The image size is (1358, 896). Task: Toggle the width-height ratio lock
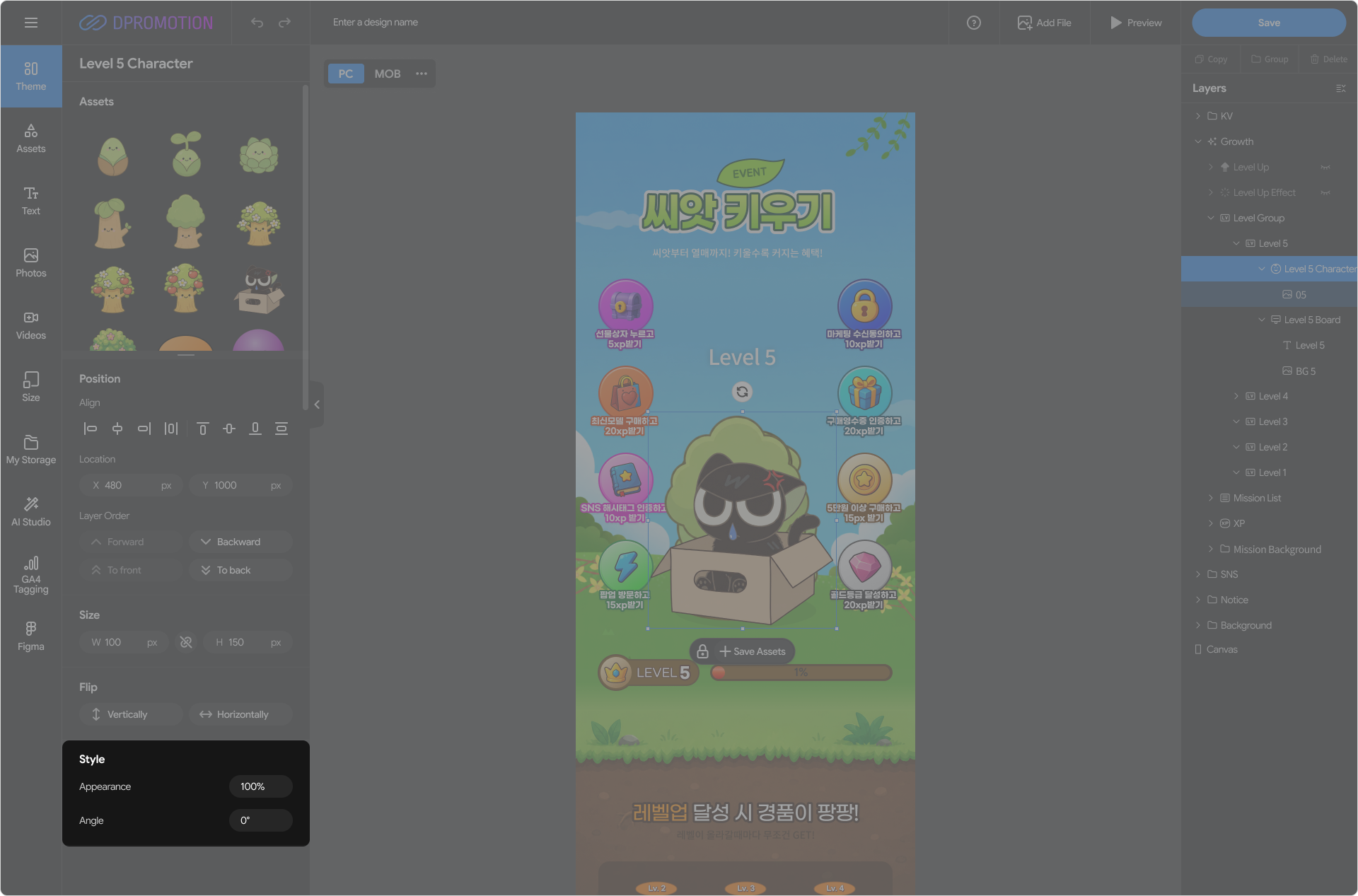click(186, 642)
